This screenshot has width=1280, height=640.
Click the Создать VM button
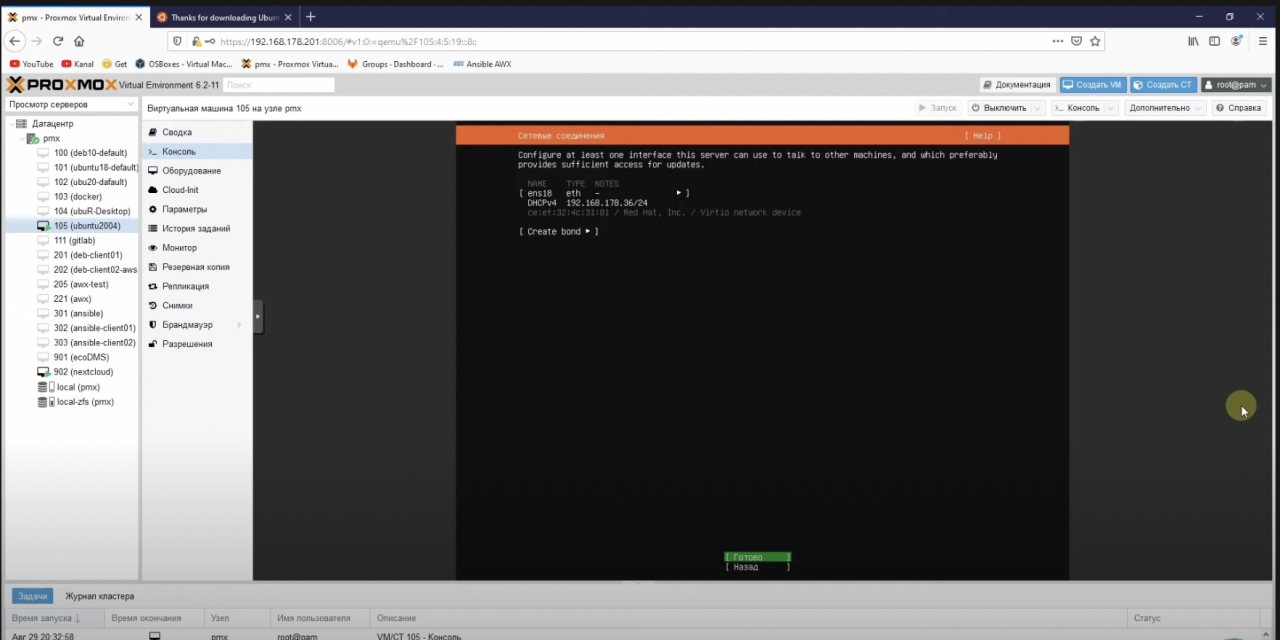[1092, 85]
